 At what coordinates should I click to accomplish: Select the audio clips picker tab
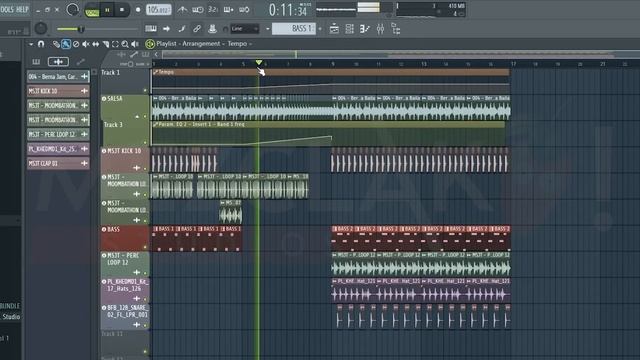point(58,62)
